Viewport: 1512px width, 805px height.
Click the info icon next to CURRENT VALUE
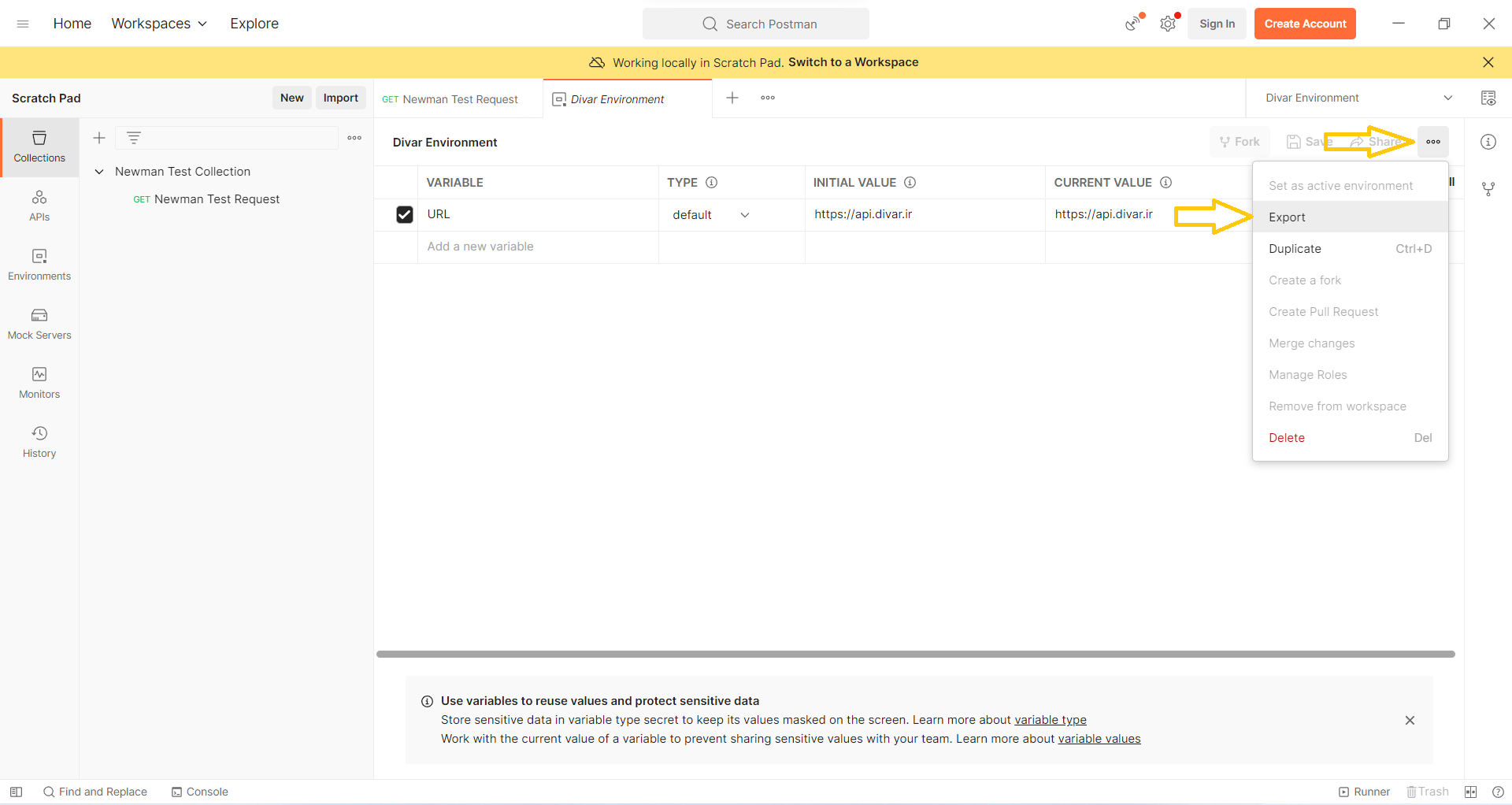pos(1166,182)
